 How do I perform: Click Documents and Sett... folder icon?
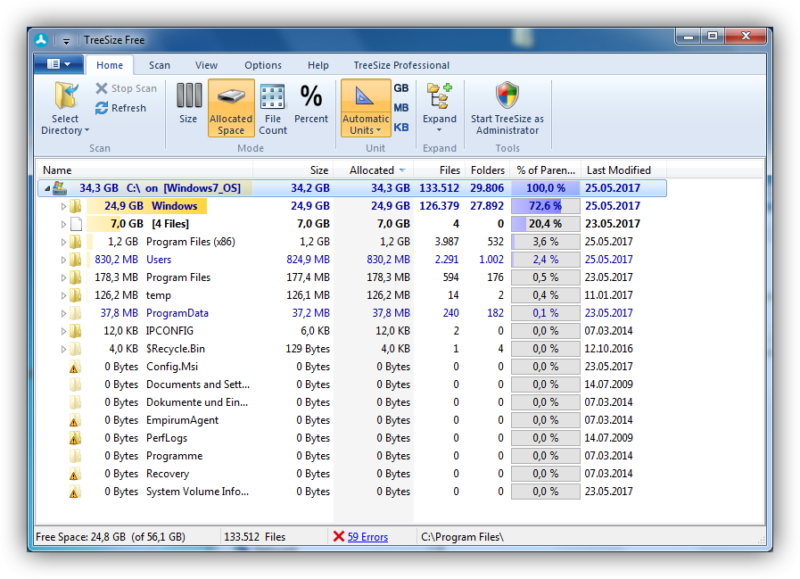click(76, 385)
